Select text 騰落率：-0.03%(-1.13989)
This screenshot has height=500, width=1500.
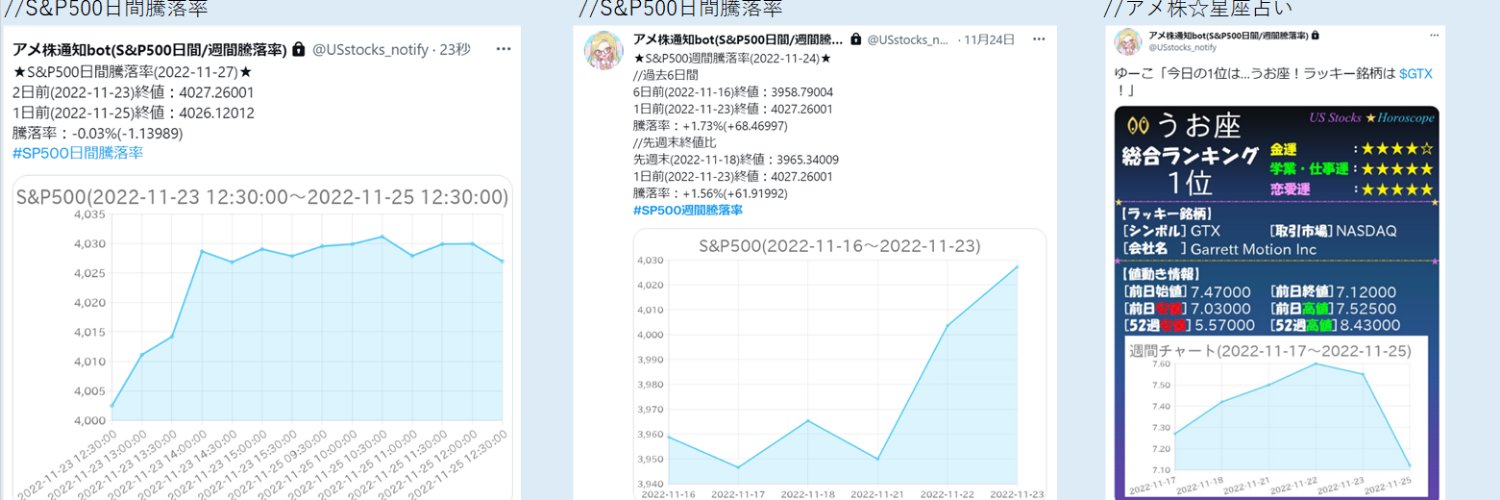pos(98,133)
